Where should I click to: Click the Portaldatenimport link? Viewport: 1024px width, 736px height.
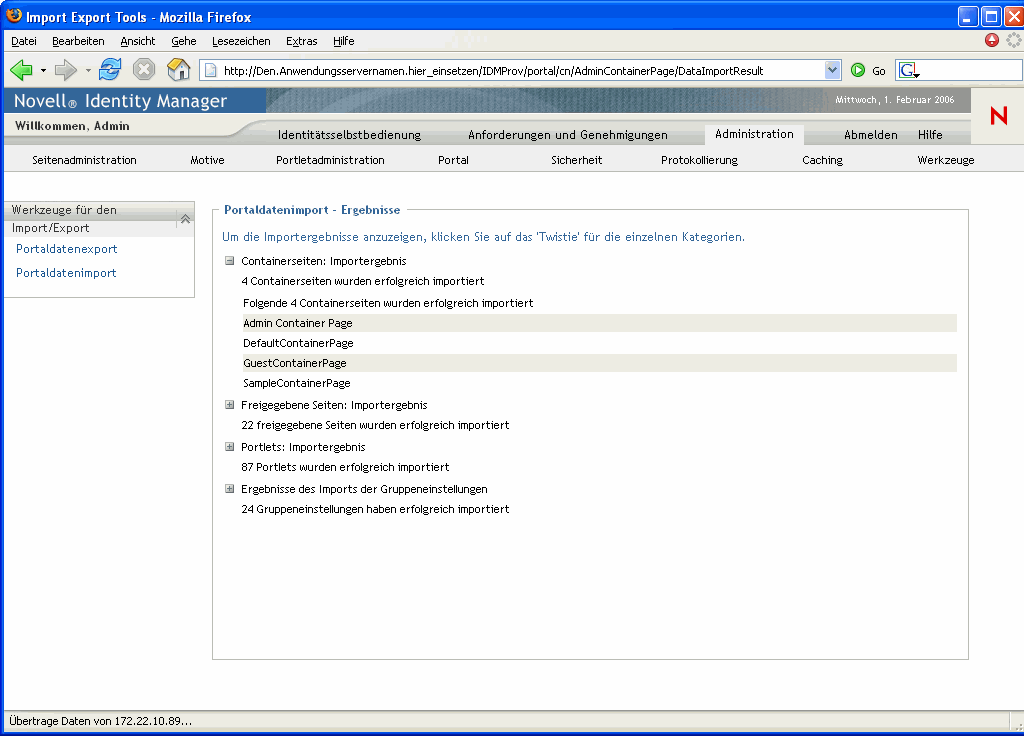click(x=66, y=273)
